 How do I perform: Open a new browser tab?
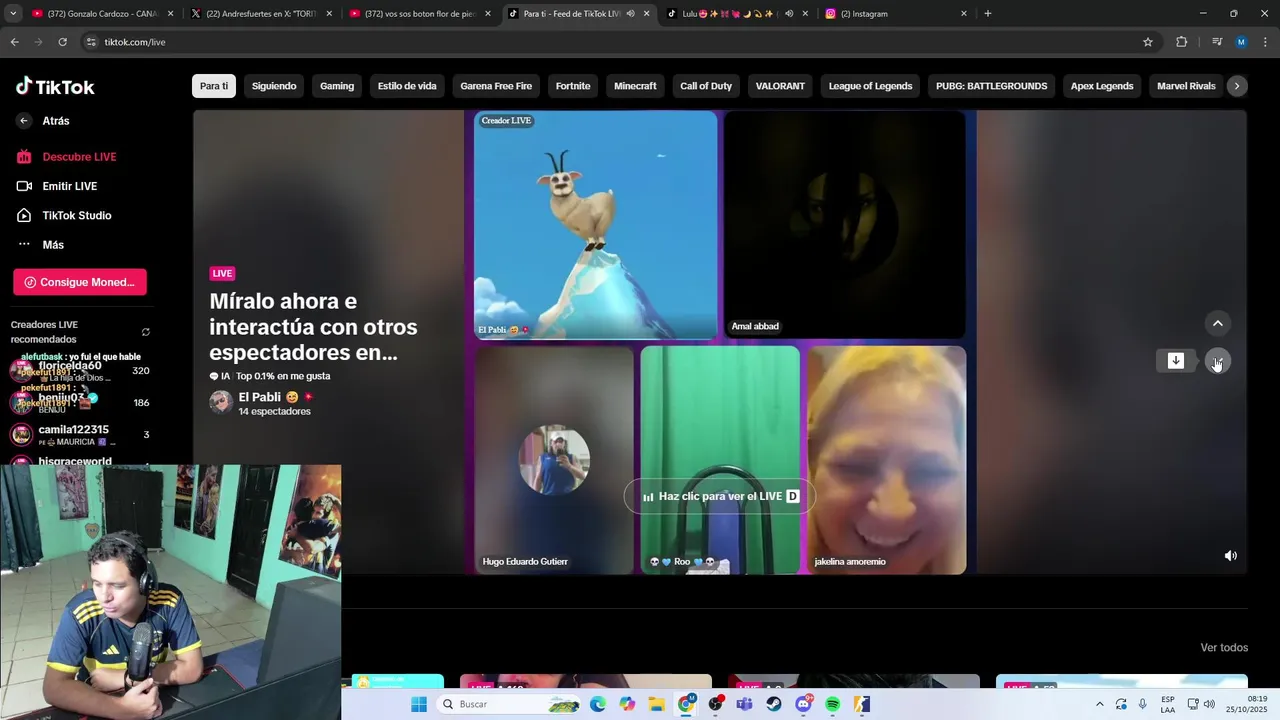point(988,14)
